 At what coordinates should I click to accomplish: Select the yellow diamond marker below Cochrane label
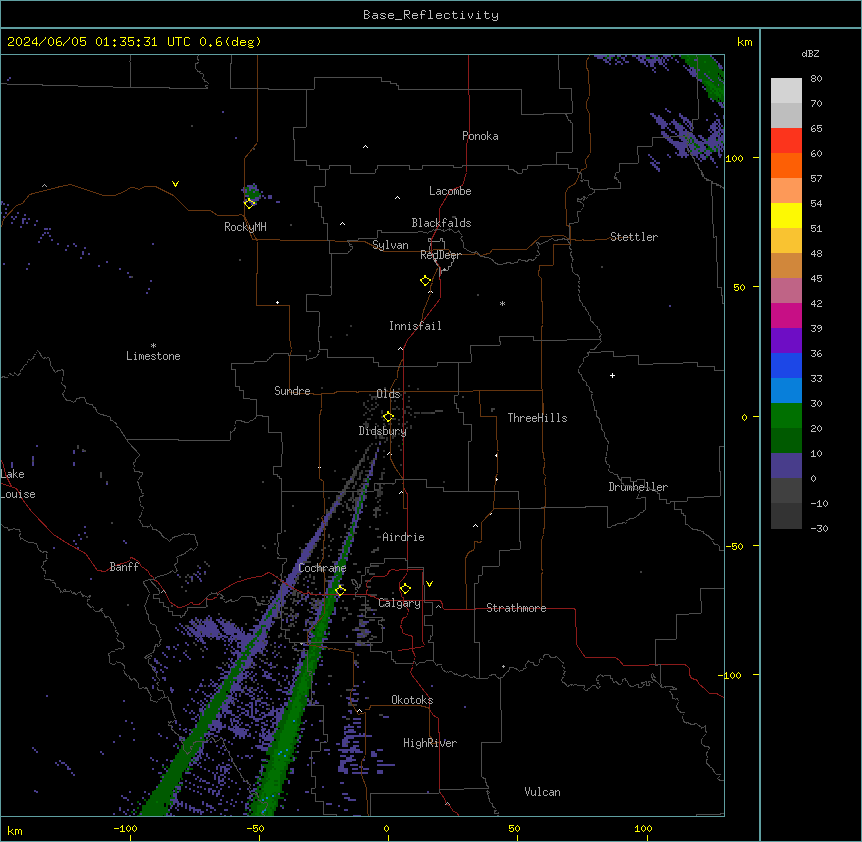(x=341, y=590)
